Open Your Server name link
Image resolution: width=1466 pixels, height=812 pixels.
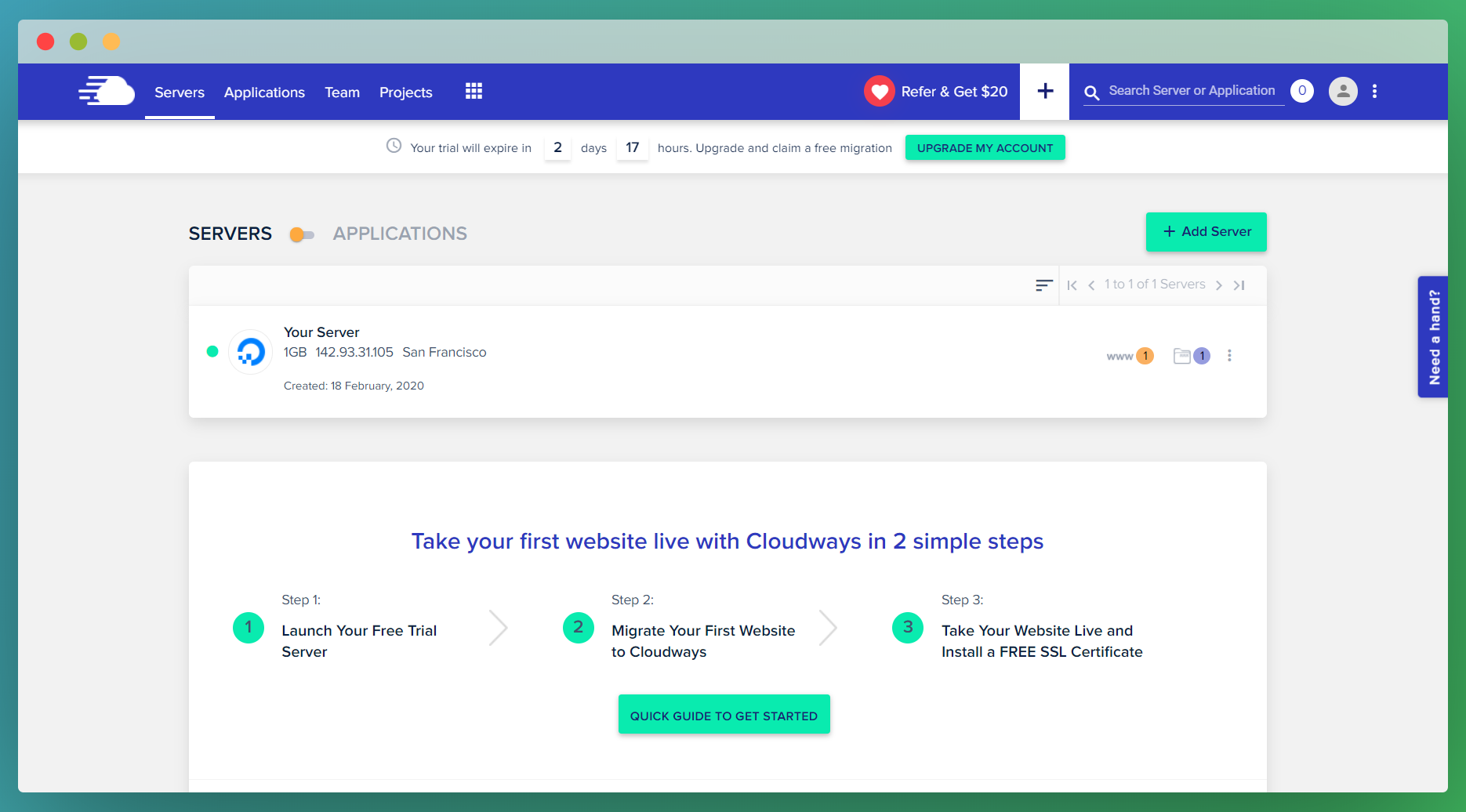tap(321, 332)
